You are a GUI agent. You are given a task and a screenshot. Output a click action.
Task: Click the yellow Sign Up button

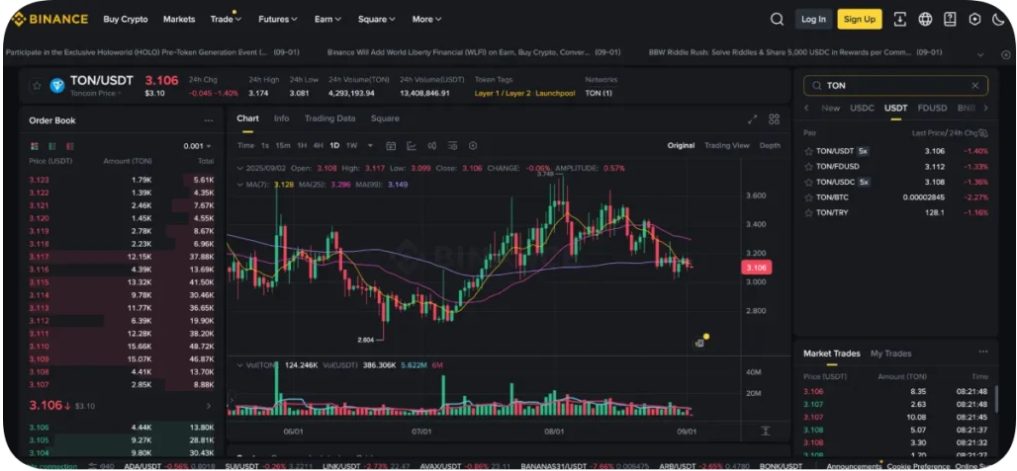click(859, 19)
